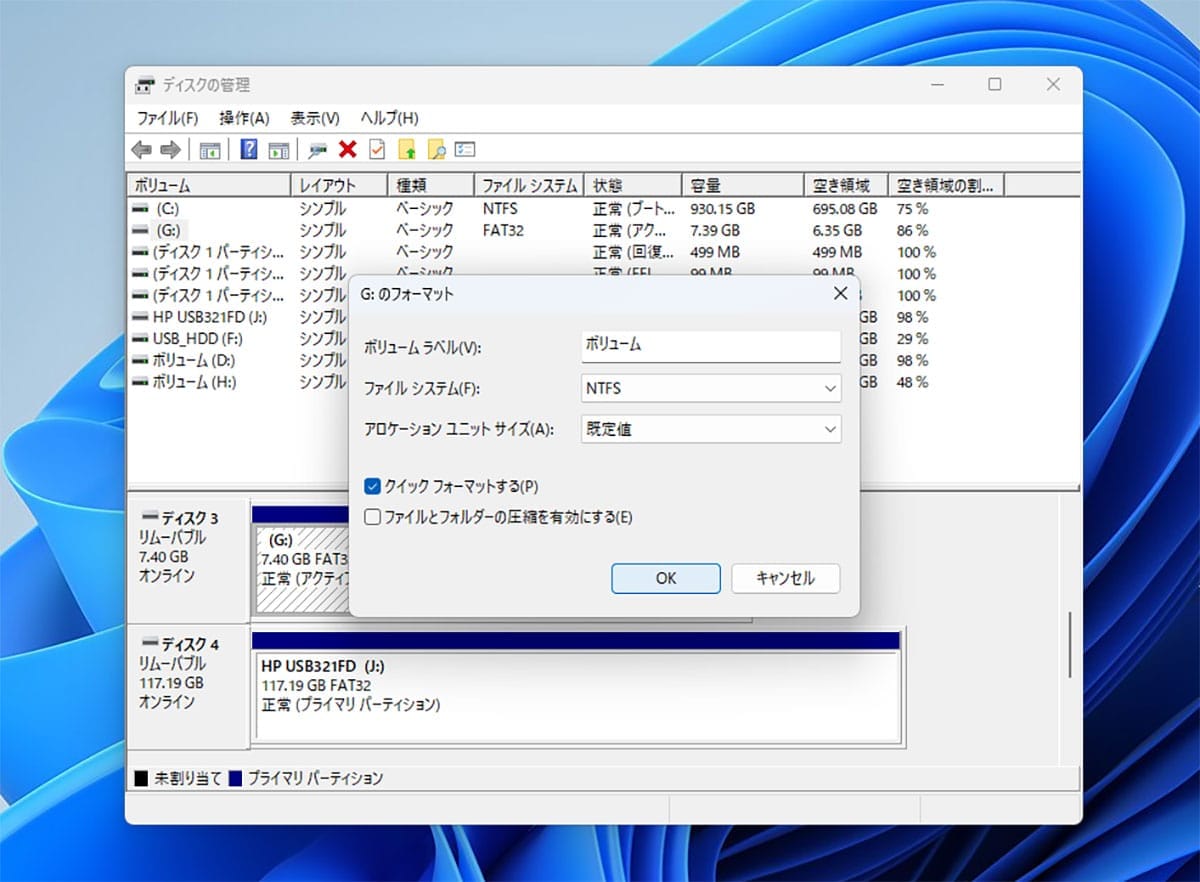Click the checklist settings toolbar icon
Viewport: 1200px width, 882px height.
[x=465, y=150]
